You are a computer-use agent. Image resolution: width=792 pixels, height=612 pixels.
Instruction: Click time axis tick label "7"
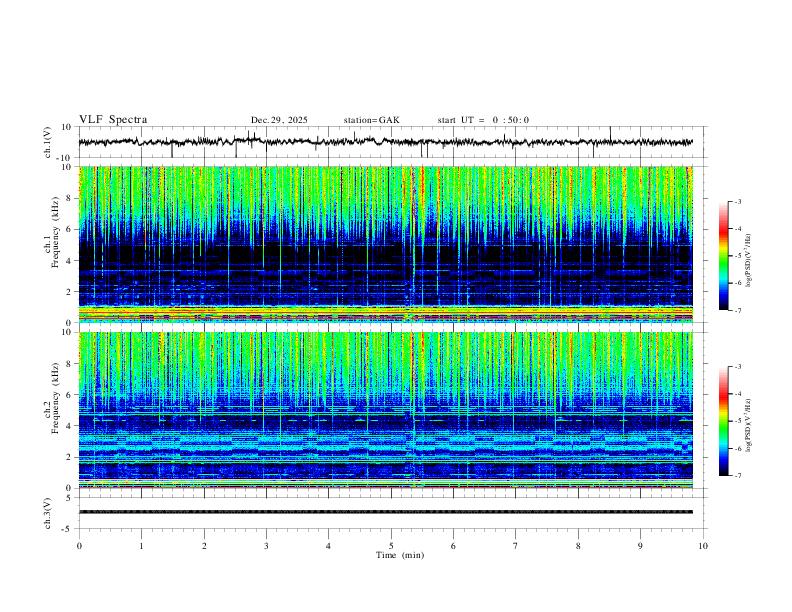pyautogui.click(x=516, y=546)
